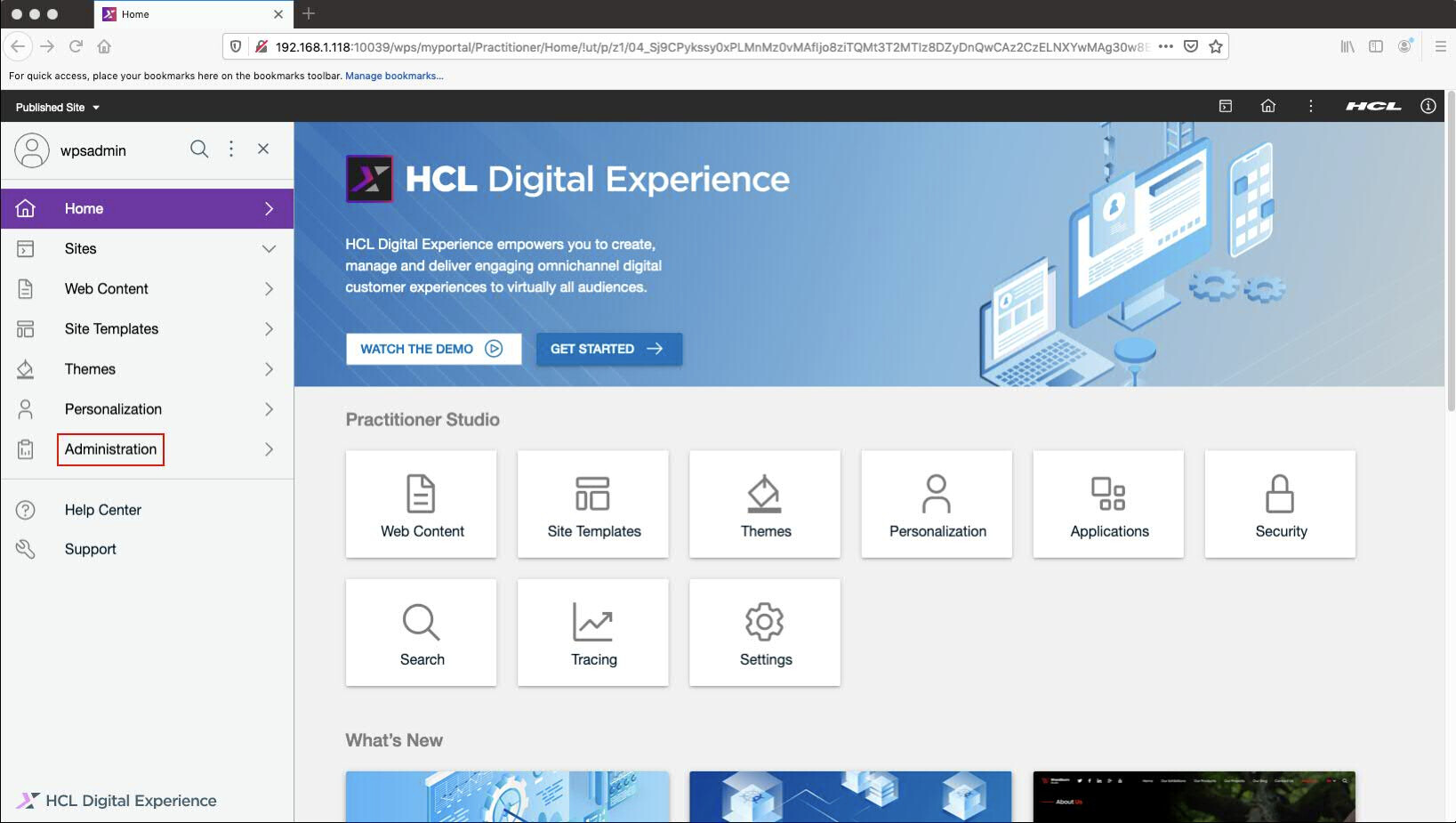Open the vertical dots menu beside wpsadmin
Screen dimensions: 1456x823
point(231,149)
